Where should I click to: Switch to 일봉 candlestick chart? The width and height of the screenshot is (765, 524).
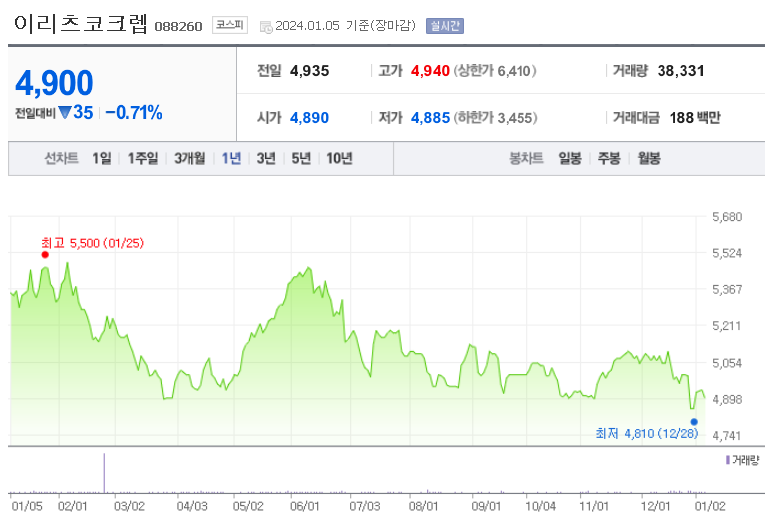(x=570, y=158)
